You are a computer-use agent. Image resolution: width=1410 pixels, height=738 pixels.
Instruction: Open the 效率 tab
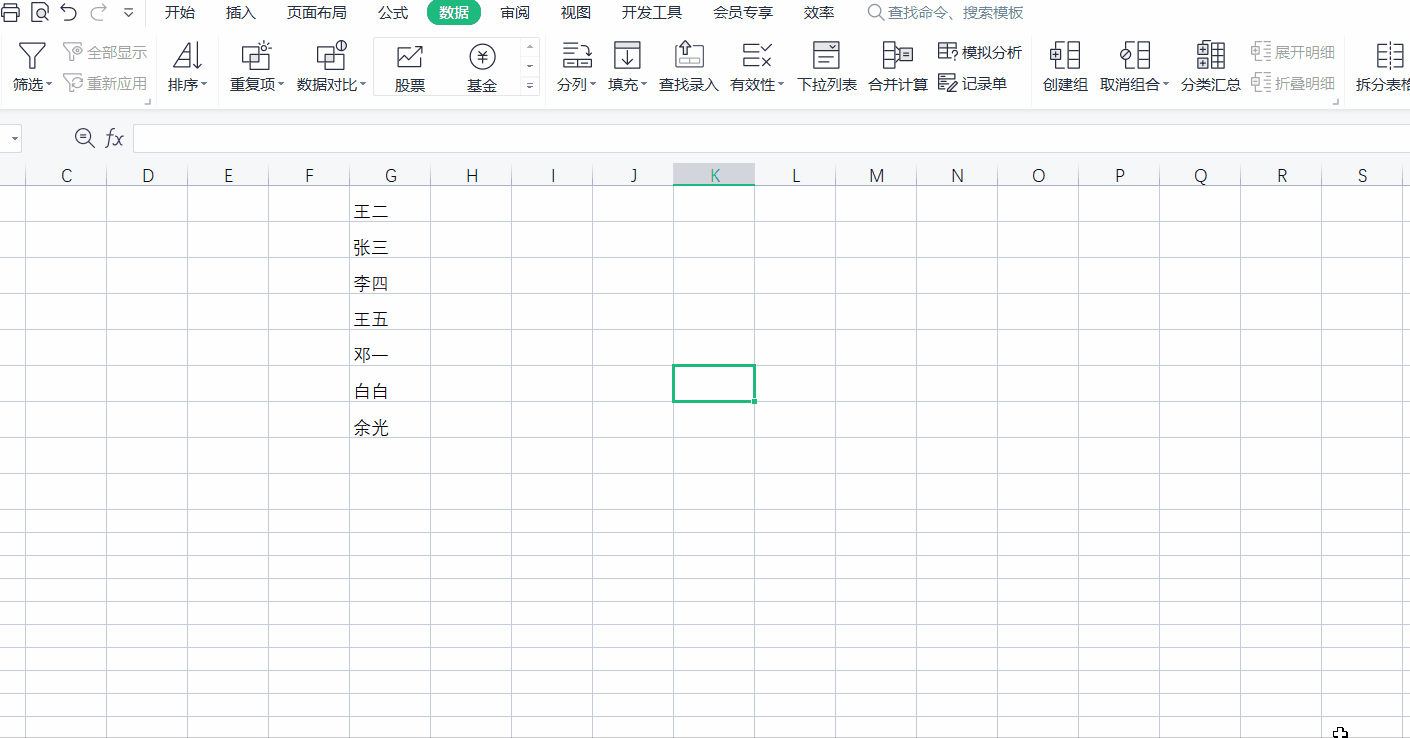click(x=819, y=13)
